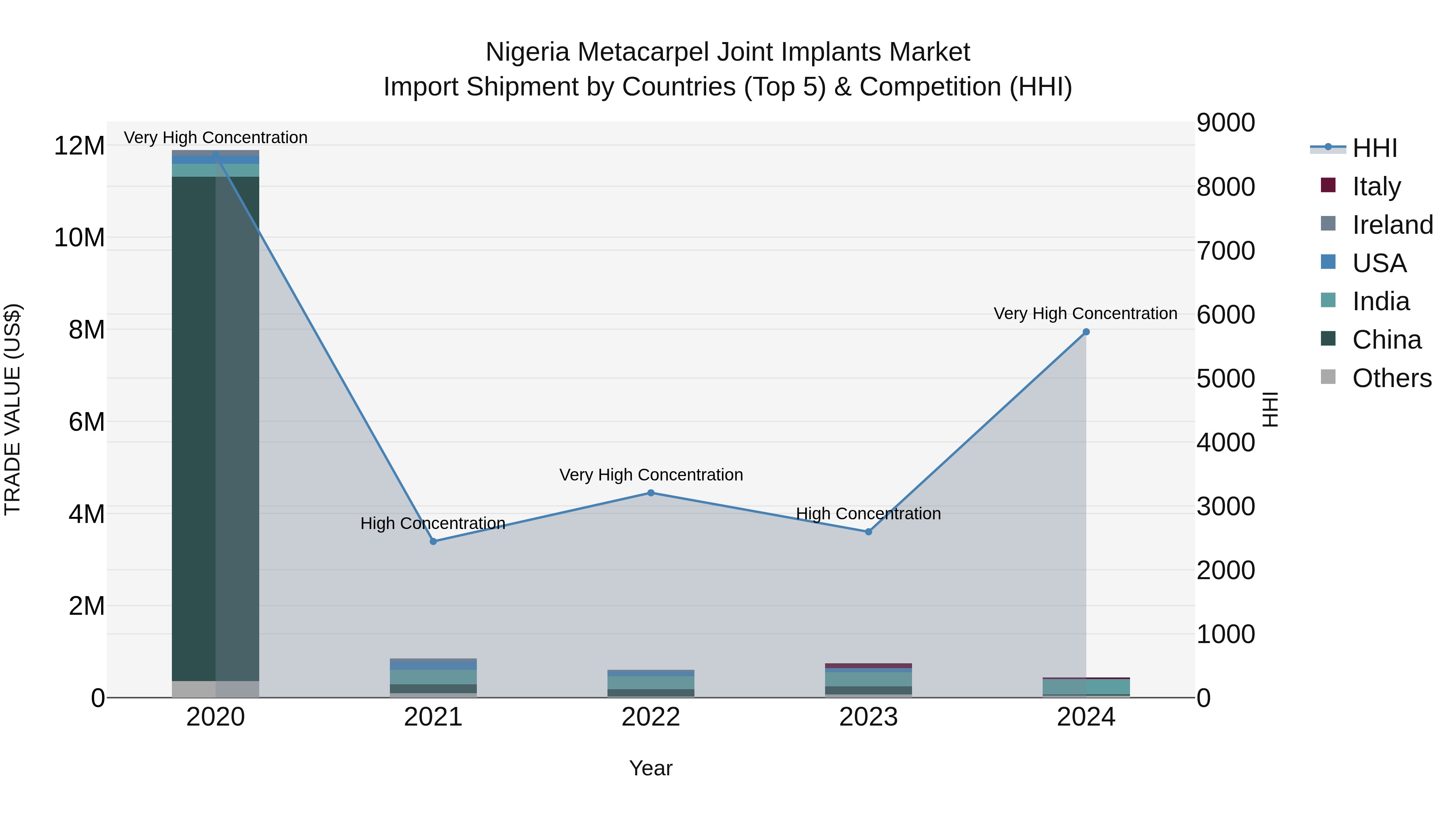Click the India segment of the 2021 bar

click(434, 677)
